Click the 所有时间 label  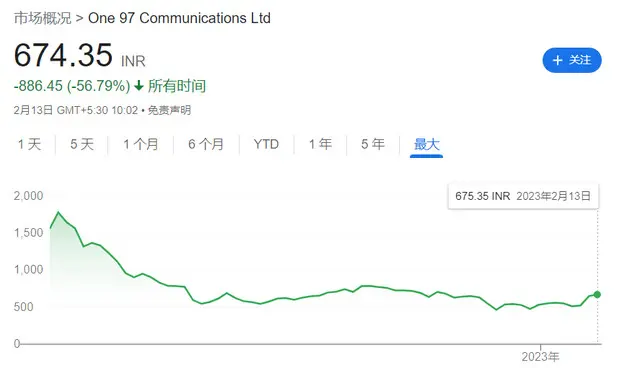tap(177, 86)
